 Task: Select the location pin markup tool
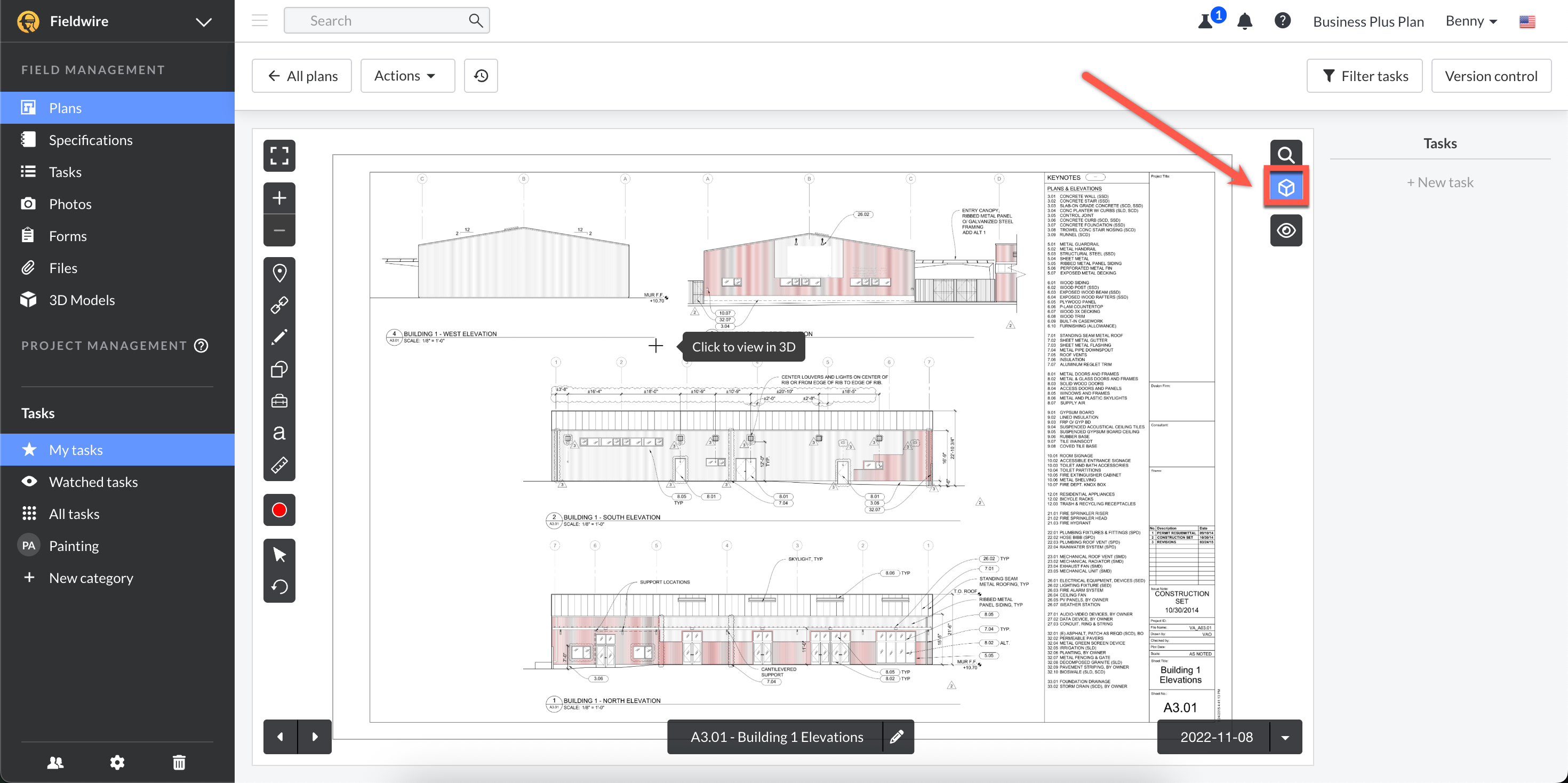(x=279, y=273)
